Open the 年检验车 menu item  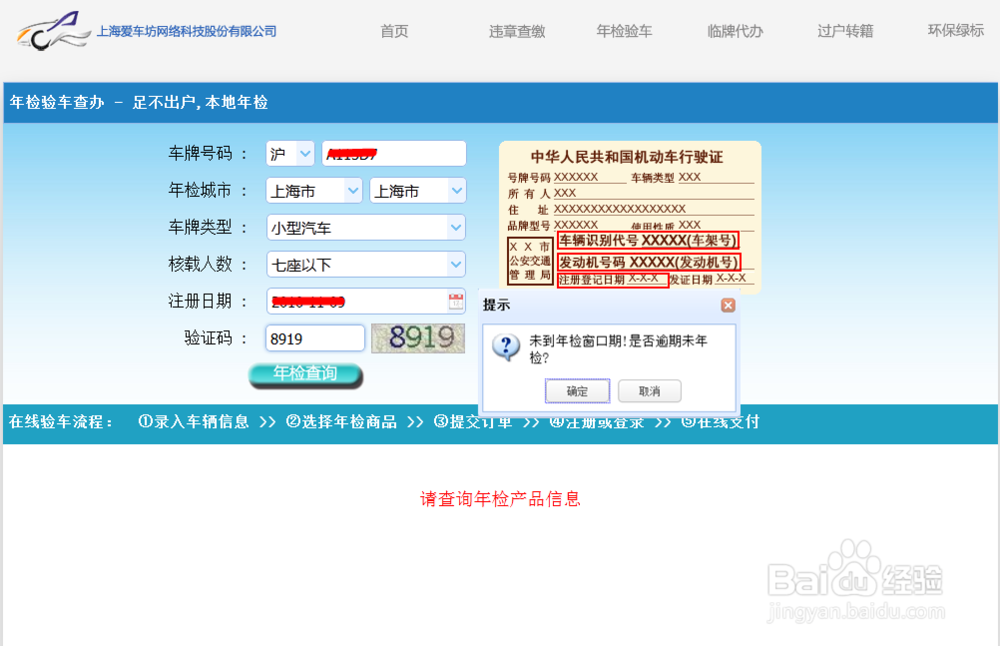(x=624, y=31)
